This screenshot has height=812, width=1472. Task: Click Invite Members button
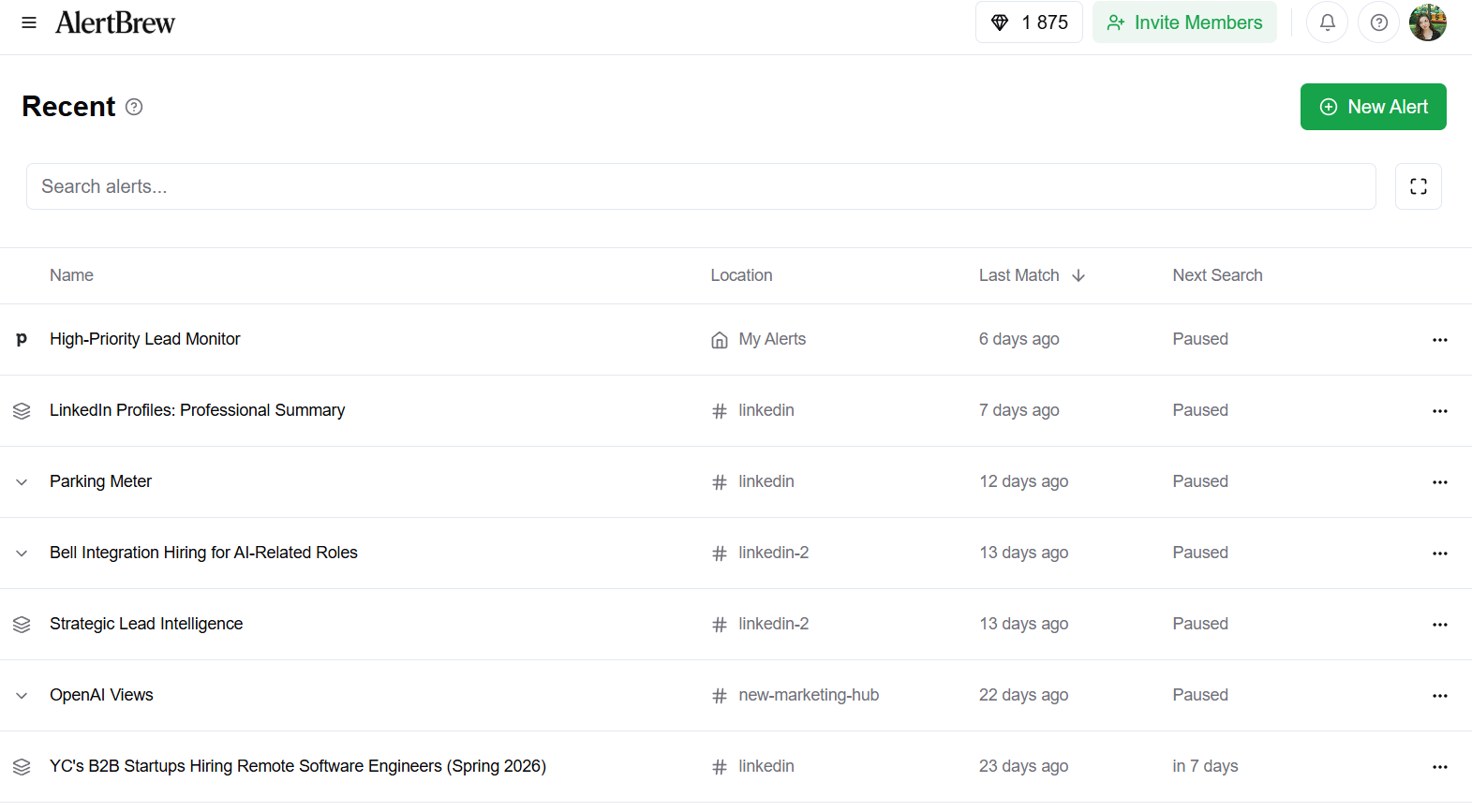(x=1184, y=22)
